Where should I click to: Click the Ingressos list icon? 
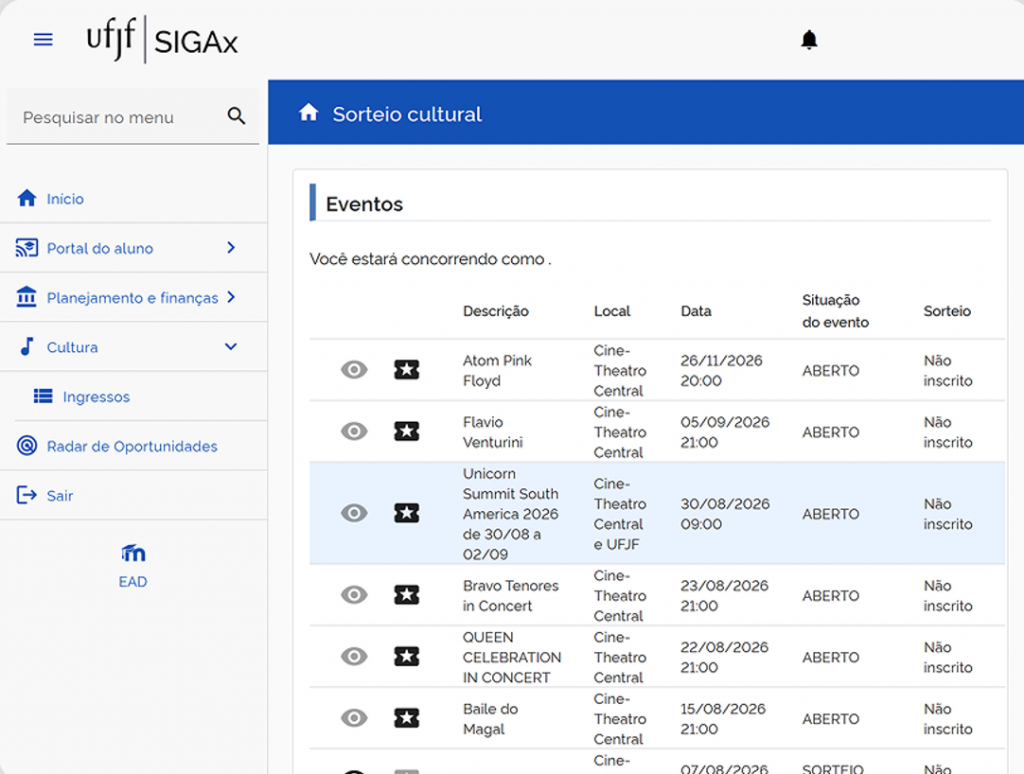[43, 396]
